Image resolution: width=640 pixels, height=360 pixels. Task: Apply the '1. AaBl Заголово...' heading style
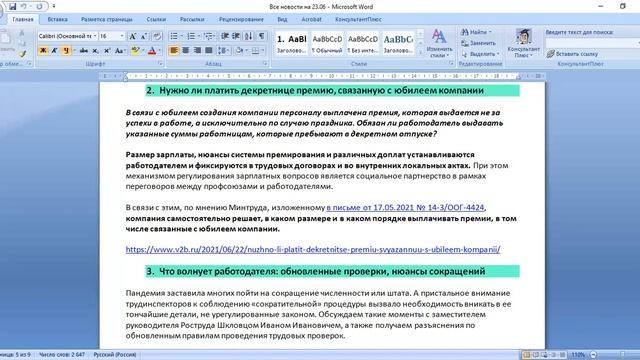[291, 43]
